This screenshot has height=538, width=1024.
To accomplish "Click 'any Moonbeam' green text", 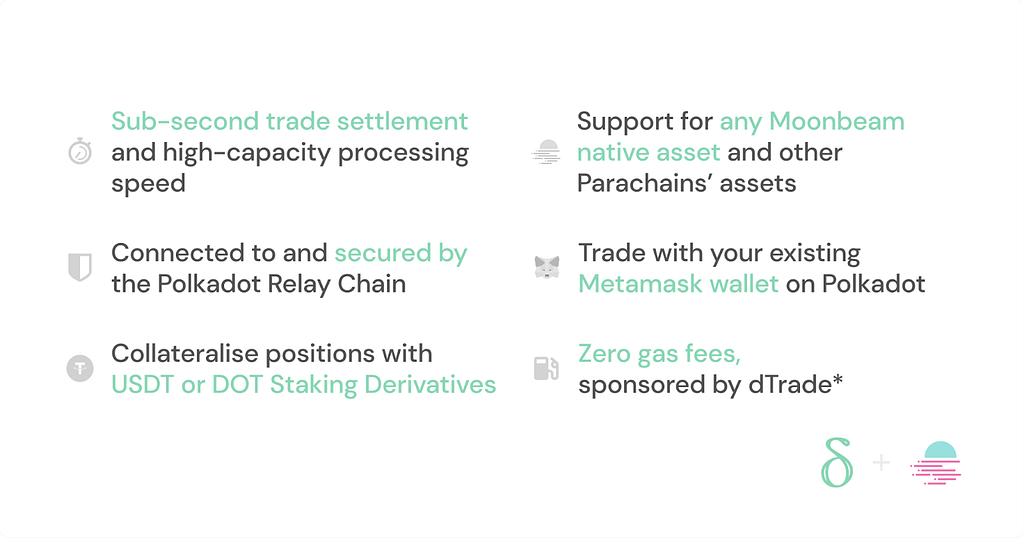I will [811, 122].
